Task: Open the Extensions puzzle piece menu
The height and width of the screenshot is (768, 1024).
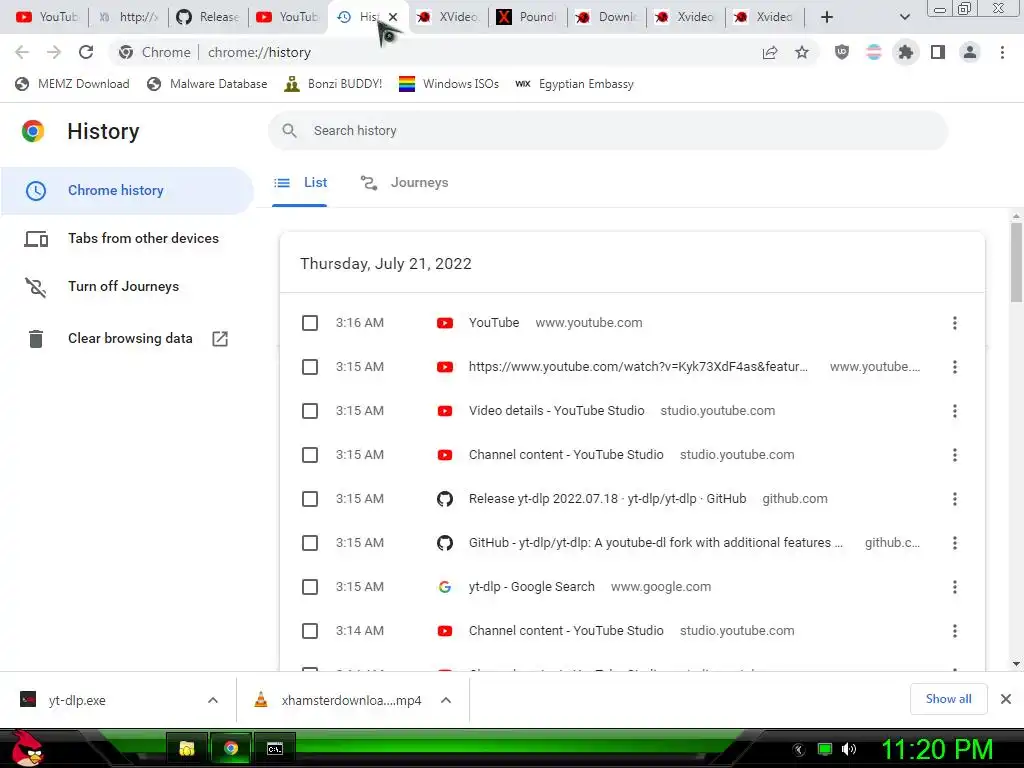Action: coord(906,52)
